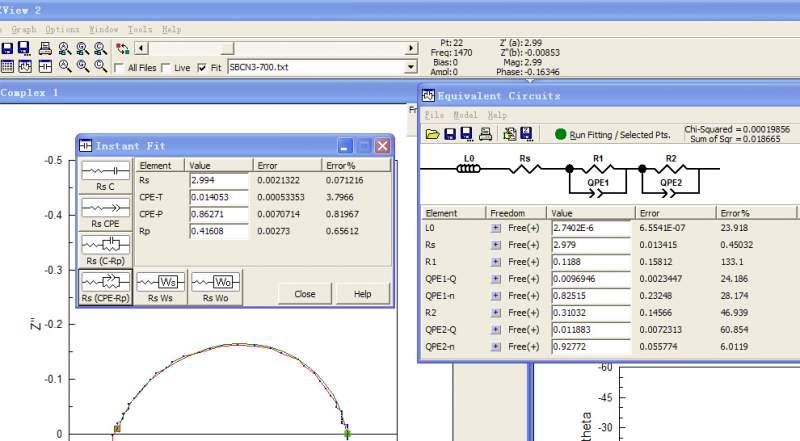Click Run Fitting / Selected Pts. button
Image resolution: width=800 pixels, height=441 pixels.
(612, 134)
